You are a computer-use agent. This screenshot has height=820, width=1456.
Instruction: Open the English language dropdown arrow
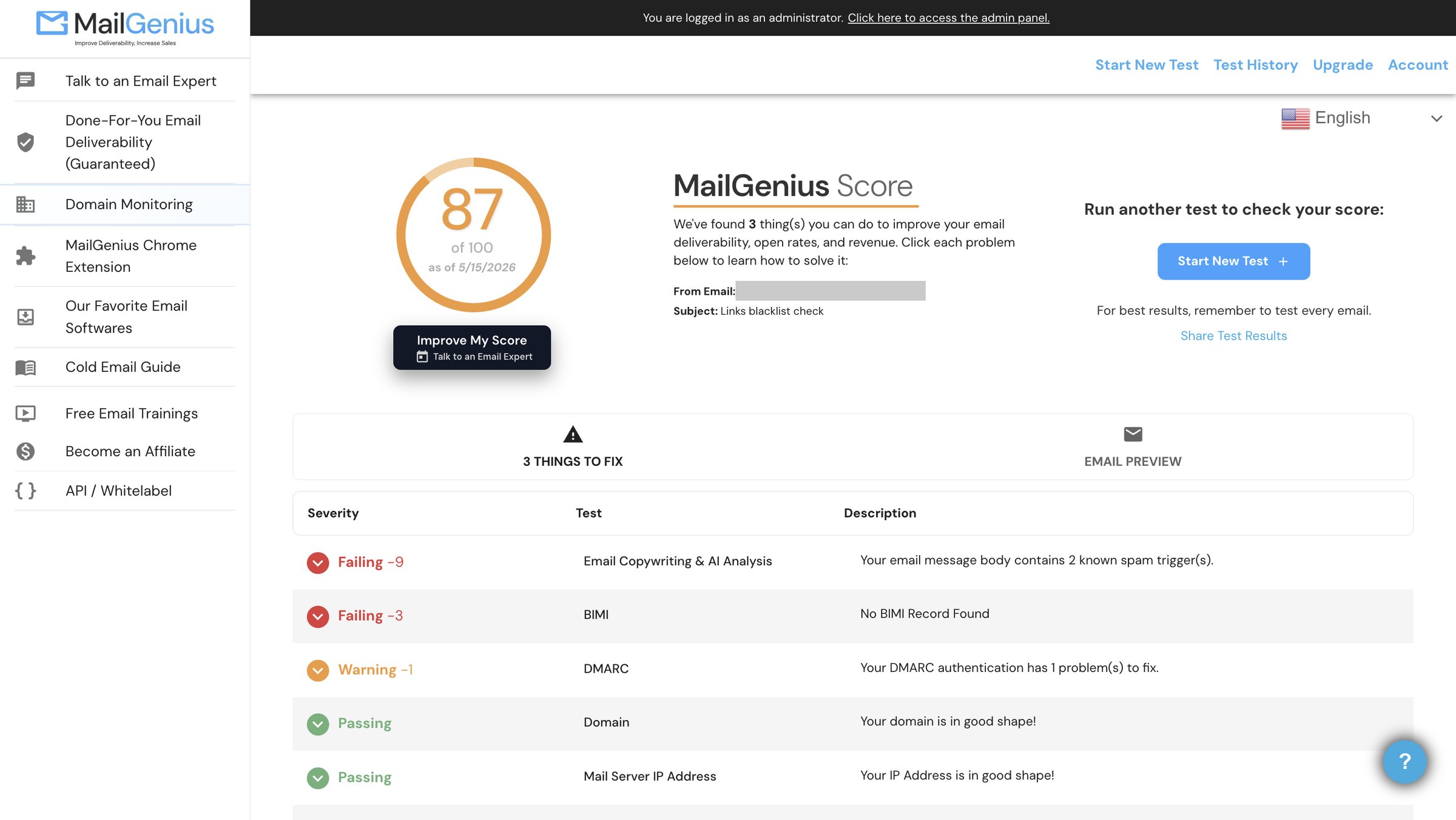click(1436, 118)
